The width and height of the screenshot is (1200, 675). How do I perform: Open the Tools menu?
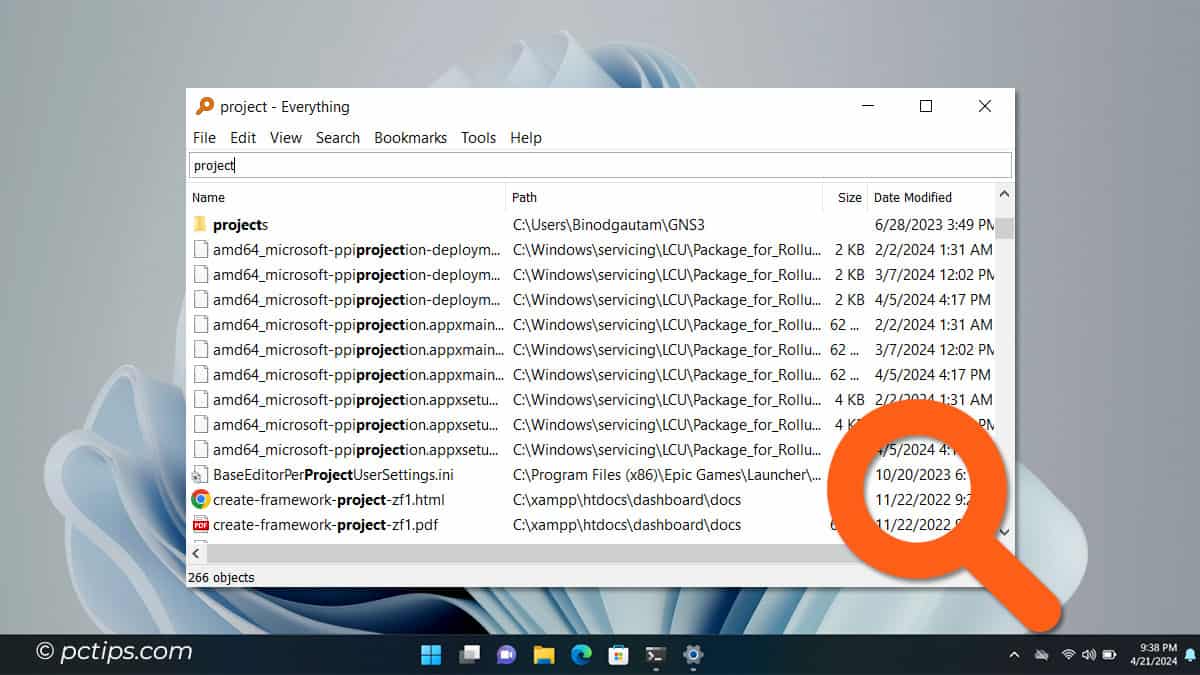478,137
